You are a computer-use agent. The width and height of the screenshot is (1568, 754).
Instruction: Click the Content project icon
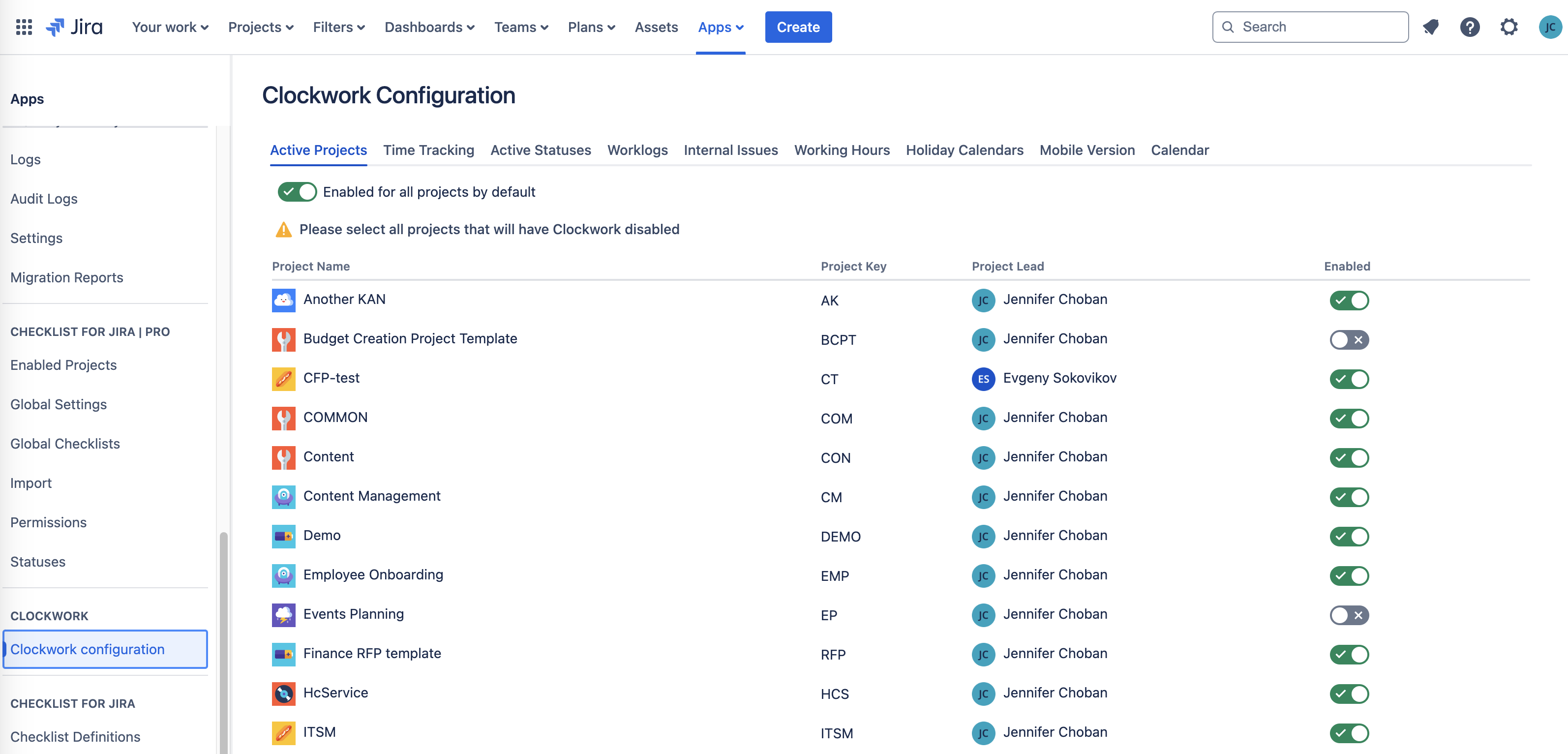pyautogui.click(x=284, y=457)
